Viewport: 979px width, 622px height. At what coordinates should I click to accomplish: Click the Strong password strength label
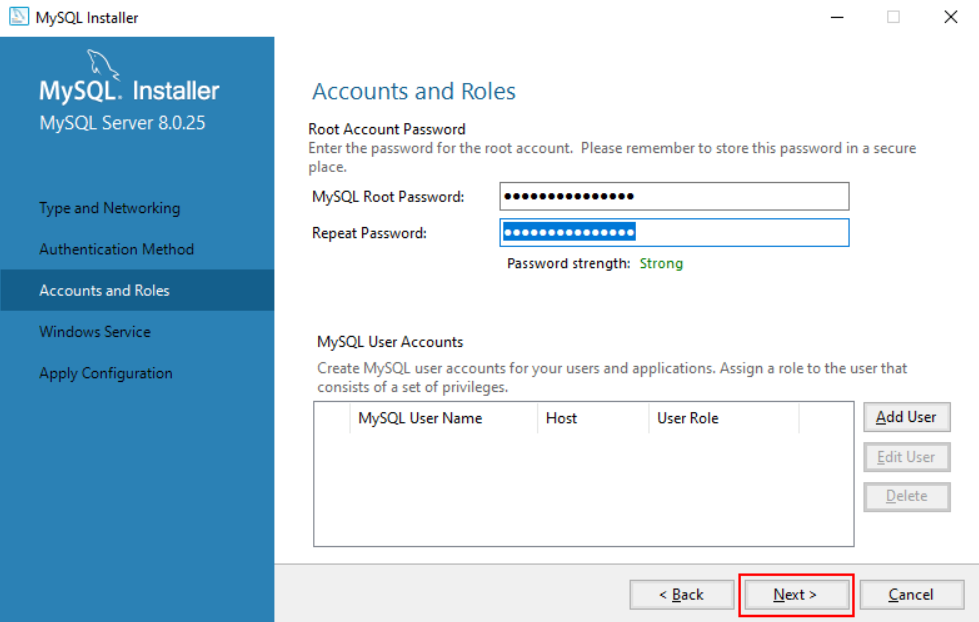pyautogui.click(x=661, y=264)
